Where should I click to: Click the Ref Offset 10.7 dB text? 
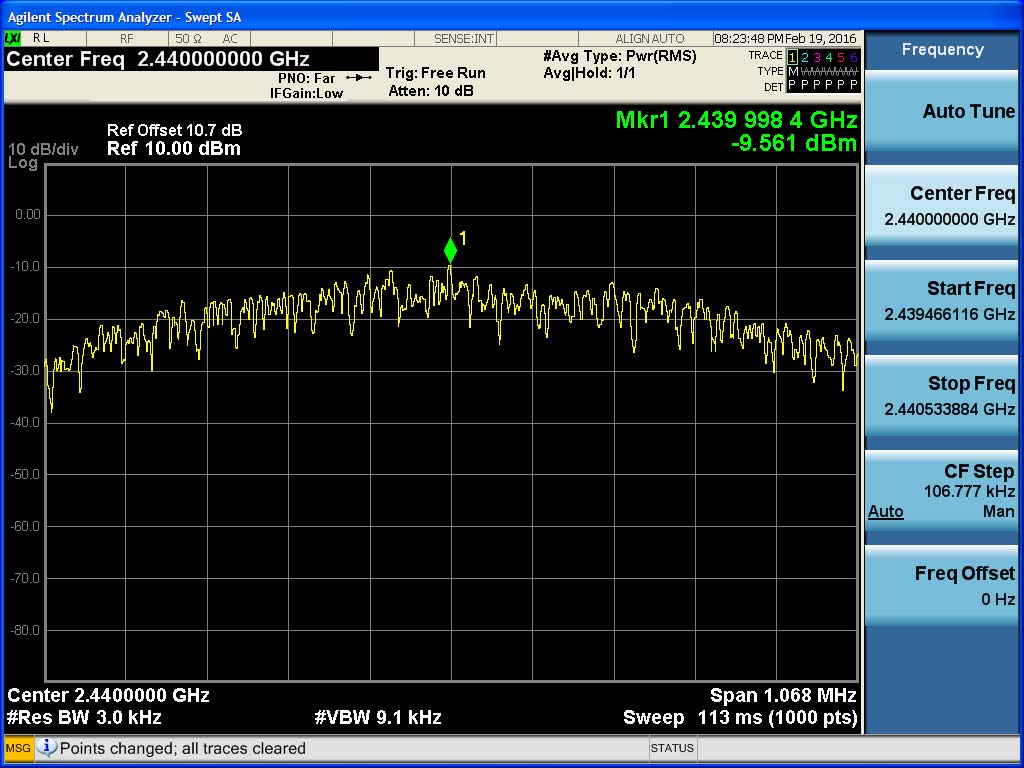coord(174,130)
